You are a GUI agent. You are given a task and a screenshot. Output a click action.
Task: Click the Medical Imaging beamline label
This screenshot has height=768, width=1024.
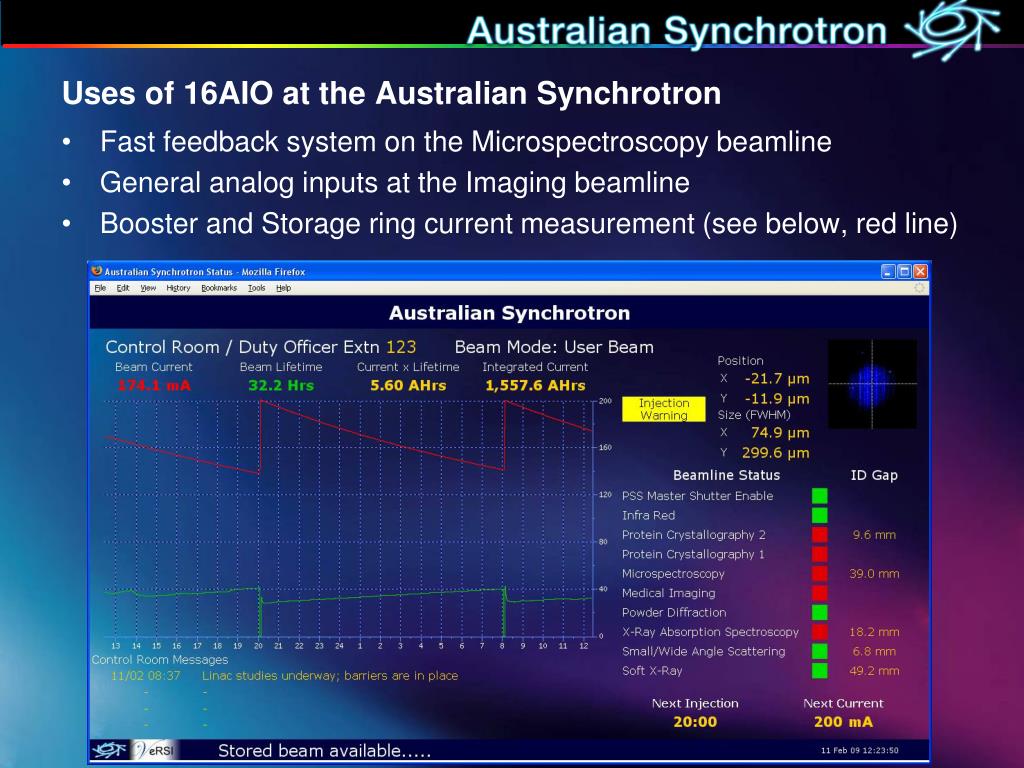pos(668,593)
